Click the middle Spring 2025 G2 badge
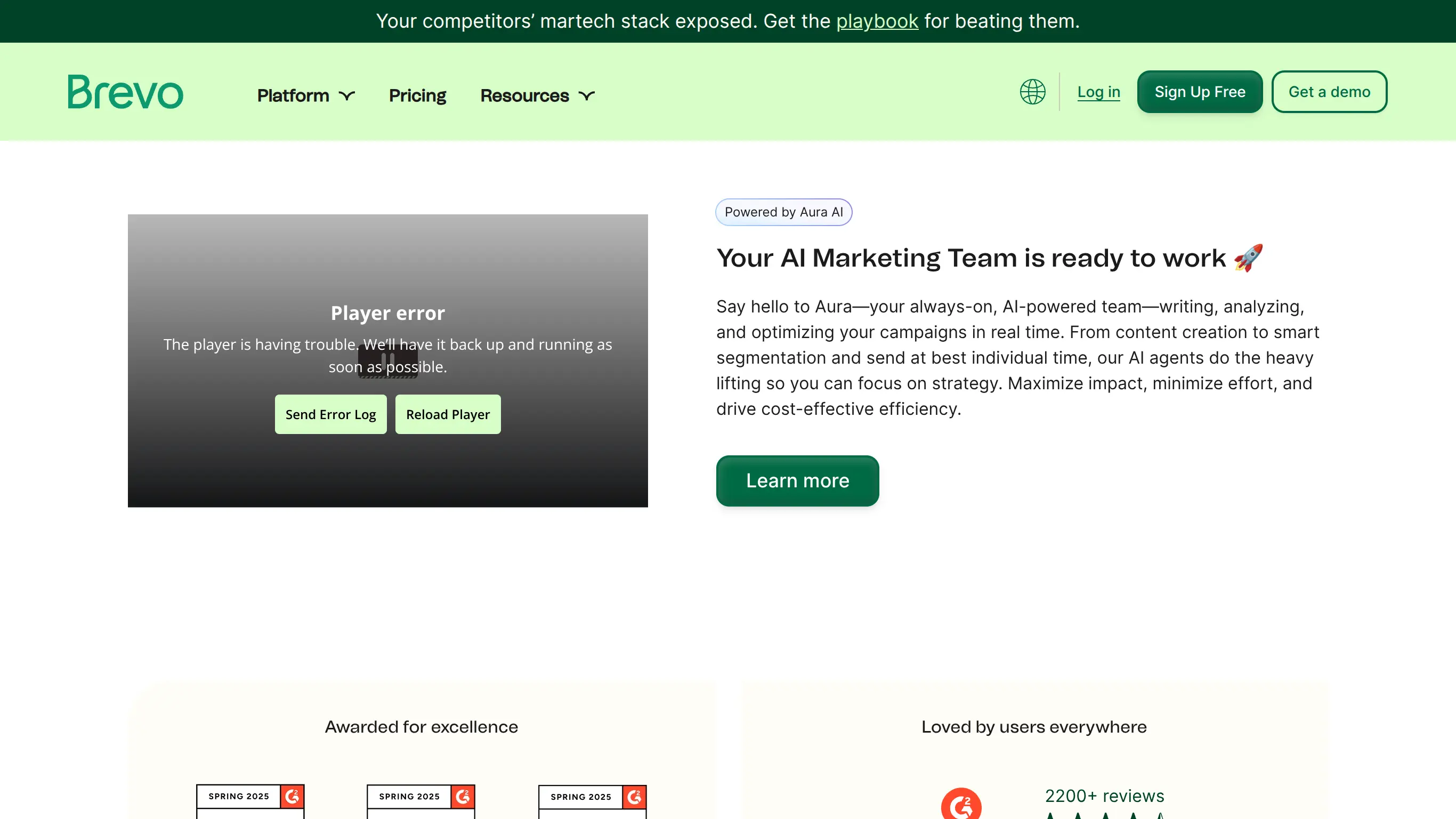The height and width of the screenshot is (819, 1456). point(420,800)
